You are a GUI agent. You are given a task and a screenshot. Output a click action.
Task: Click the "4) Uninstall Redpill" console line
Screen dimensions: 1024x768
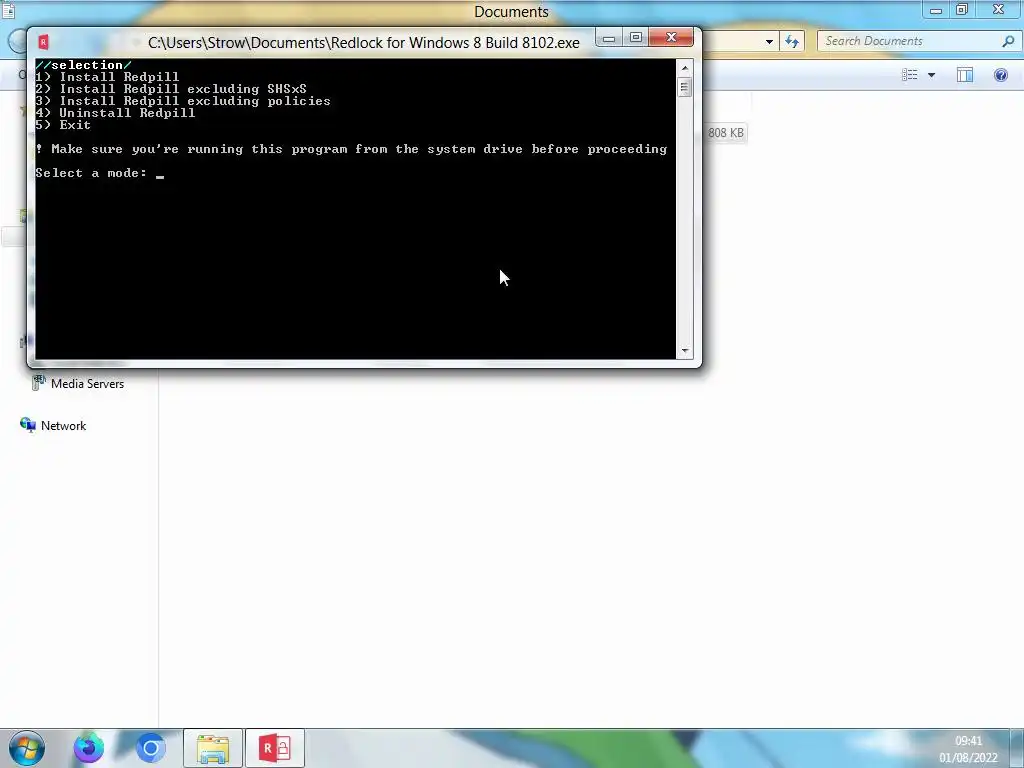click(x=115, y=112)
